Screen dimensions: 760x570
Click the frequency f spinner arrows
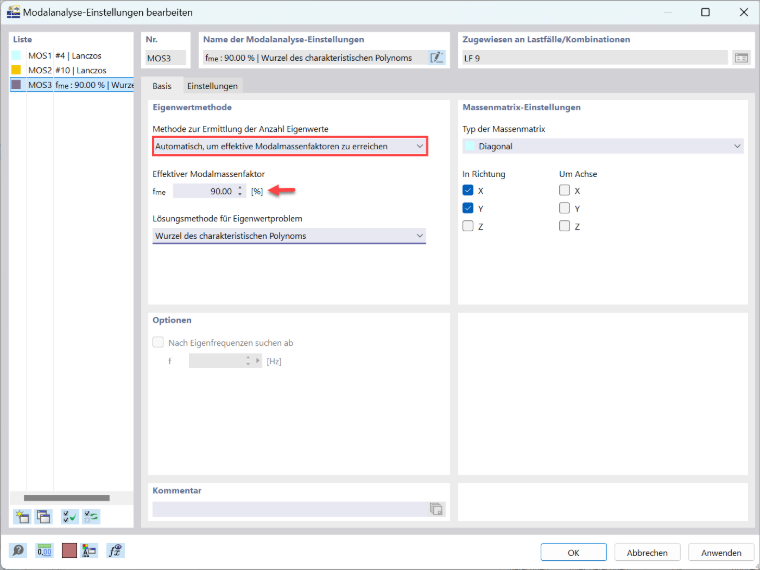(248, 361)
